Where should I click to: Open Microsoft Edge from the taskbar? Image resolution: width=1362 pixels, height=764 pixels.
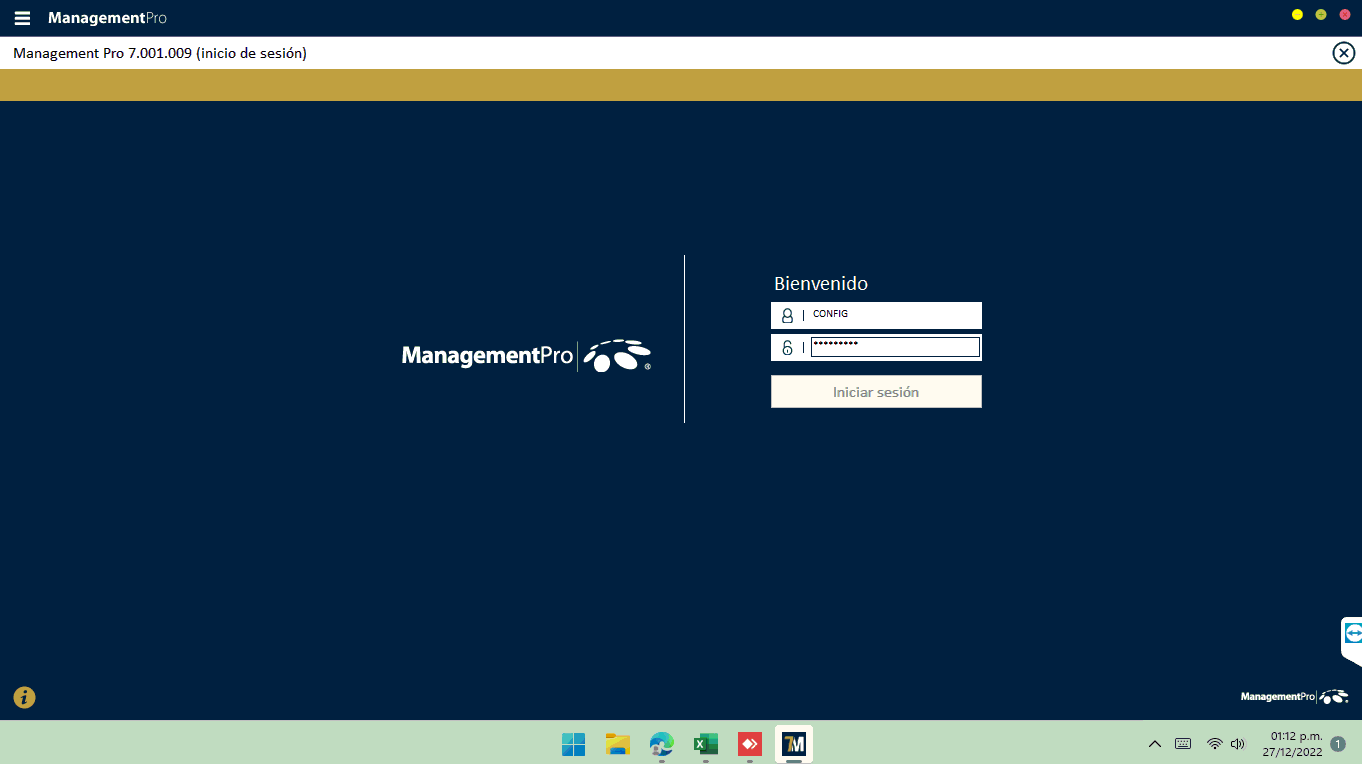[x=661, y=744]
